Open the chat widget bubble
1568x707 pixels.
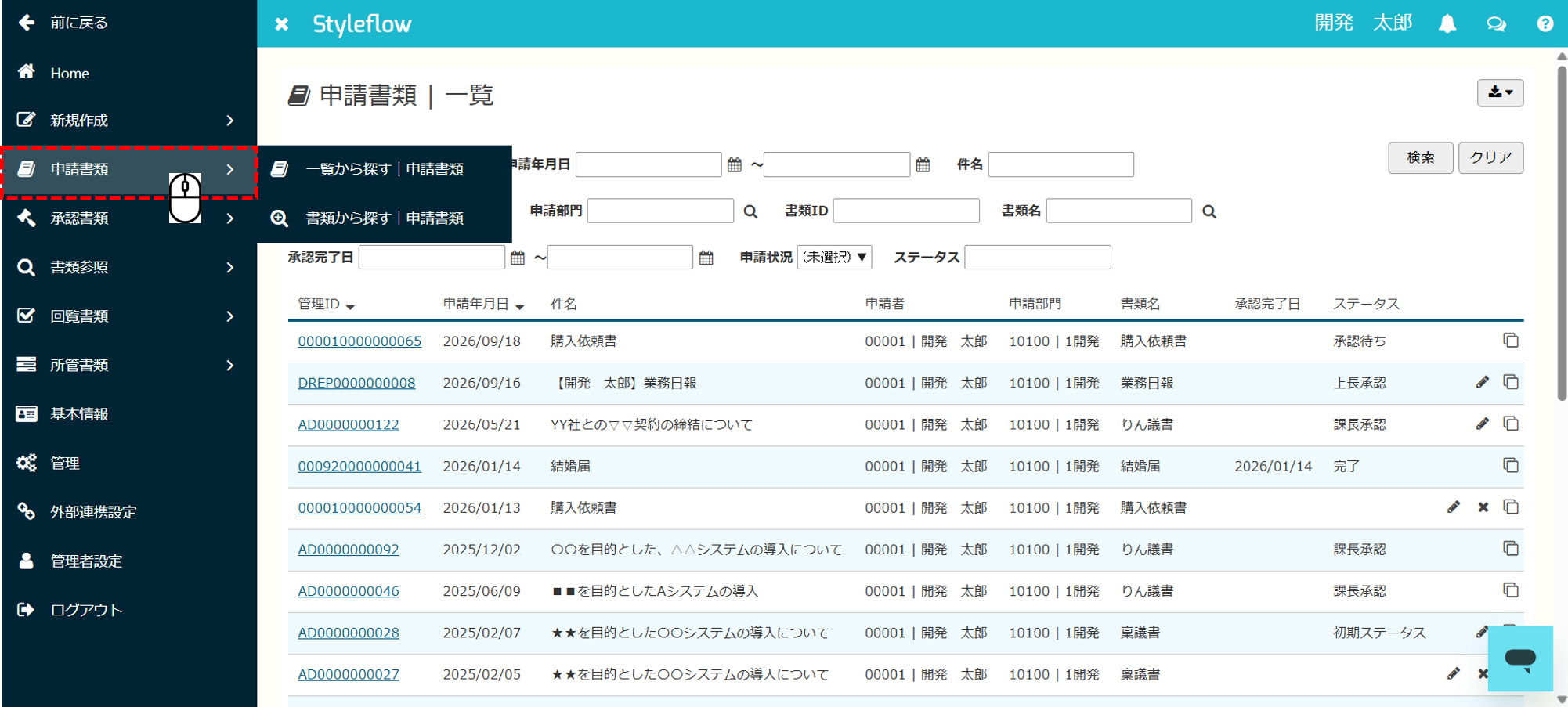pos(1520,658)
